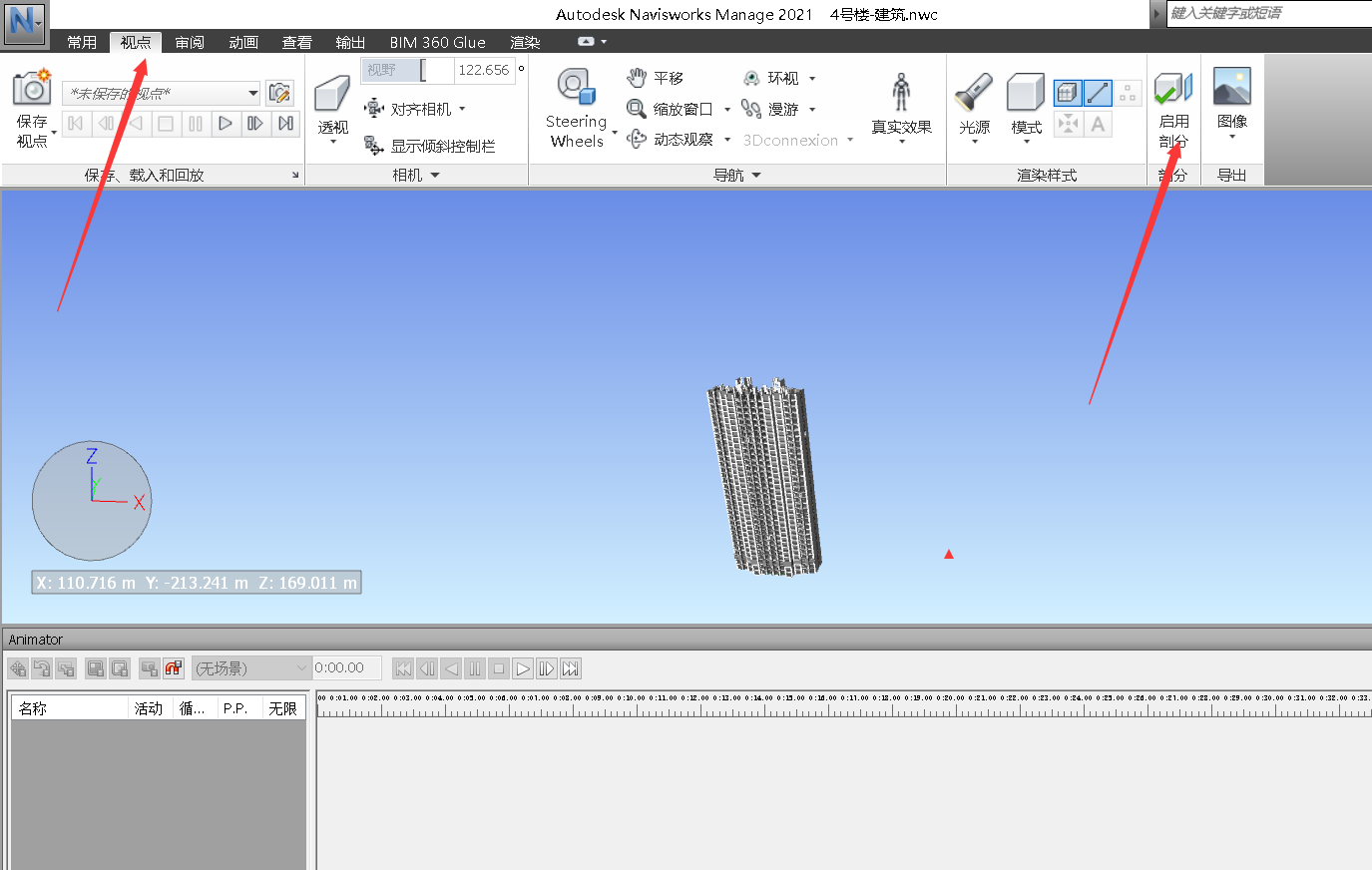Switch to the 审阅 (Review) ribbon tab

(189, 42)
